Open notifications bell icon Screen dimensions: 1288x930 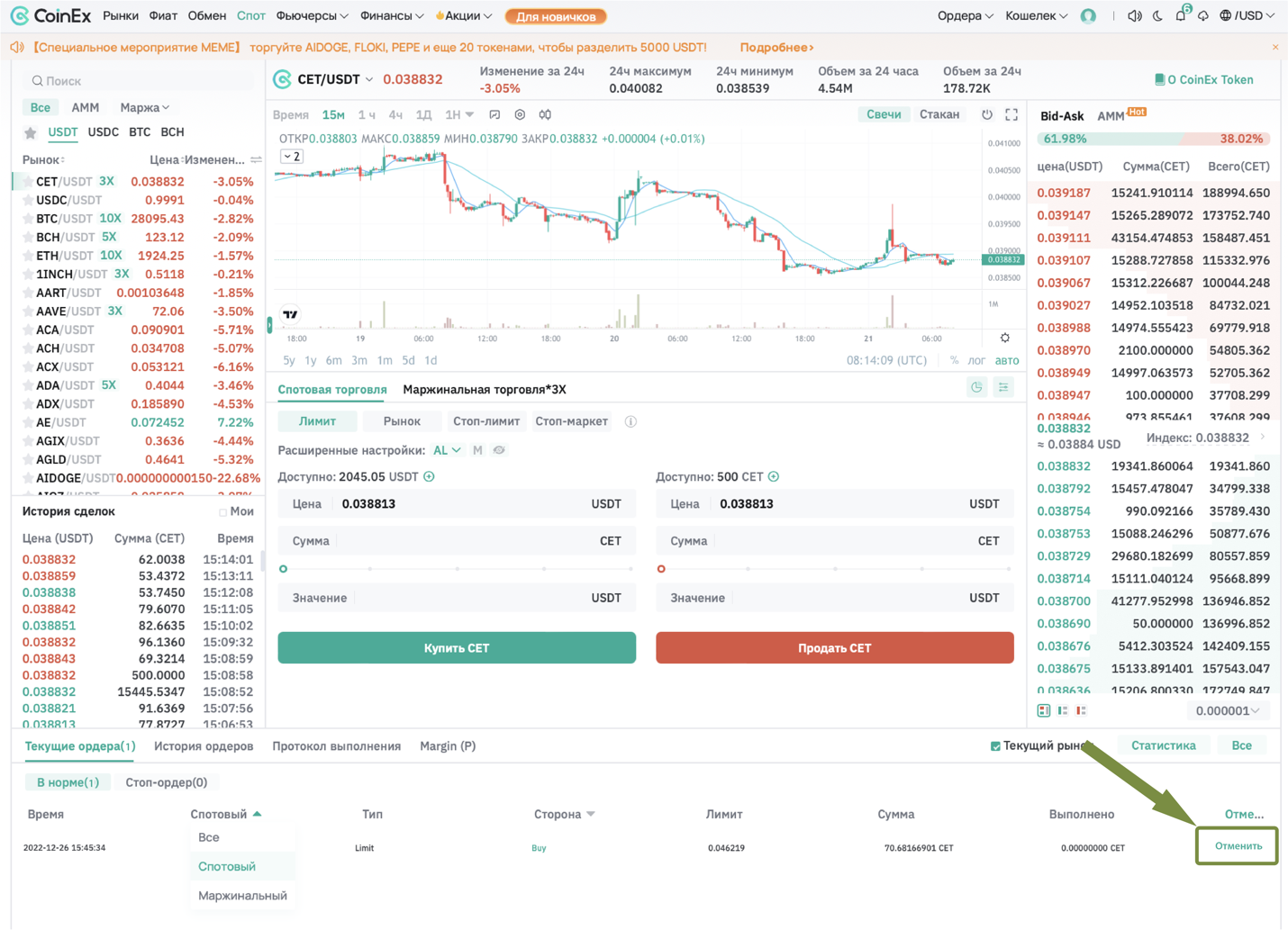tap(1181, 15)
